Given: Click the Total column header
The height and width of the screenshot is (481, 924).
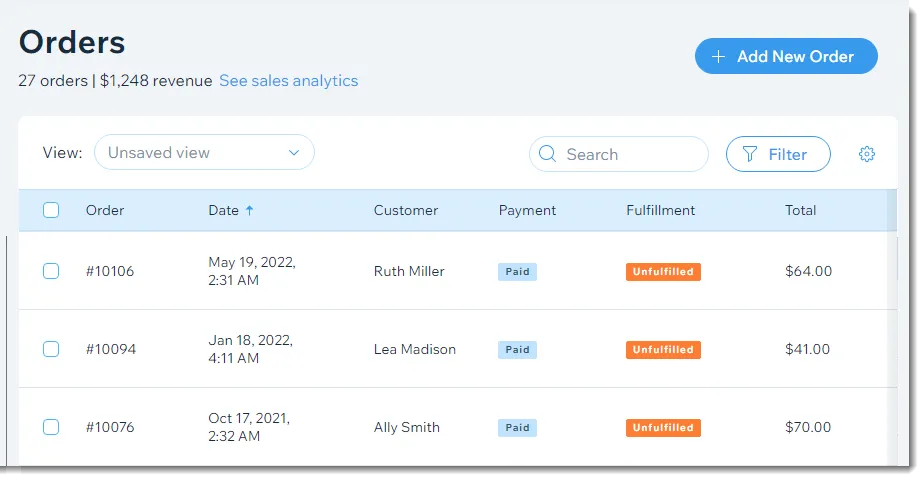Looking at the screenshot, I should [800, 210].
